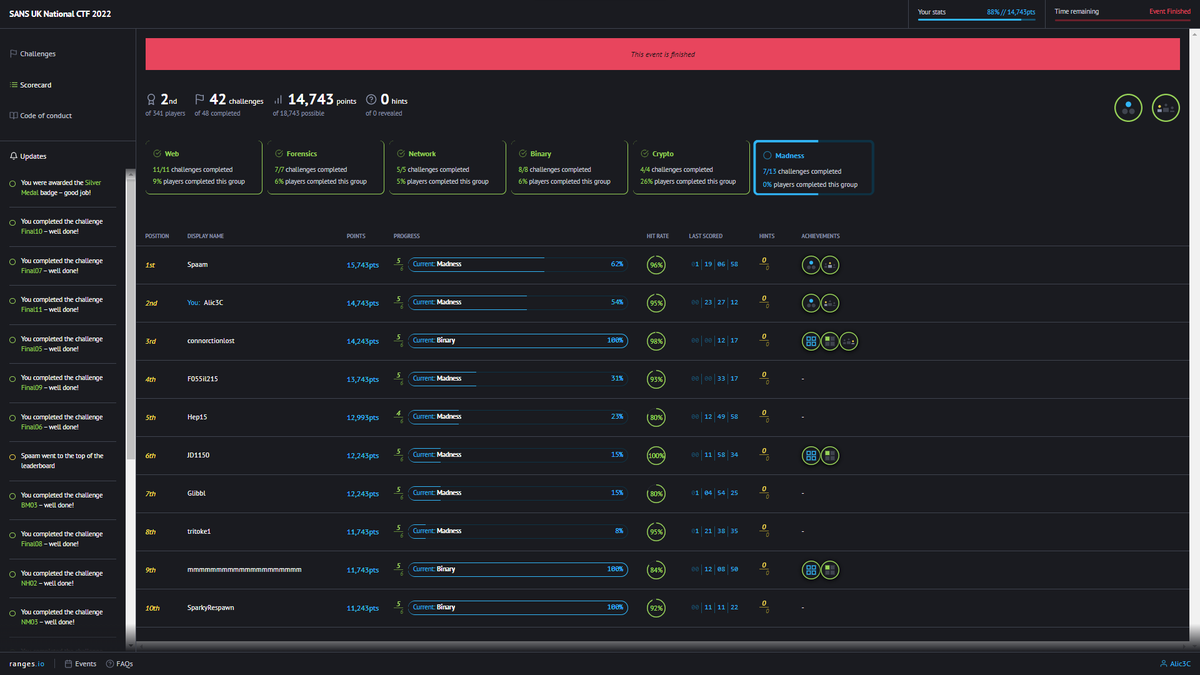Click middle green-square badge in connorctionlost row
This screenshot has height=675, width=1200.
(x=830, y=341)
